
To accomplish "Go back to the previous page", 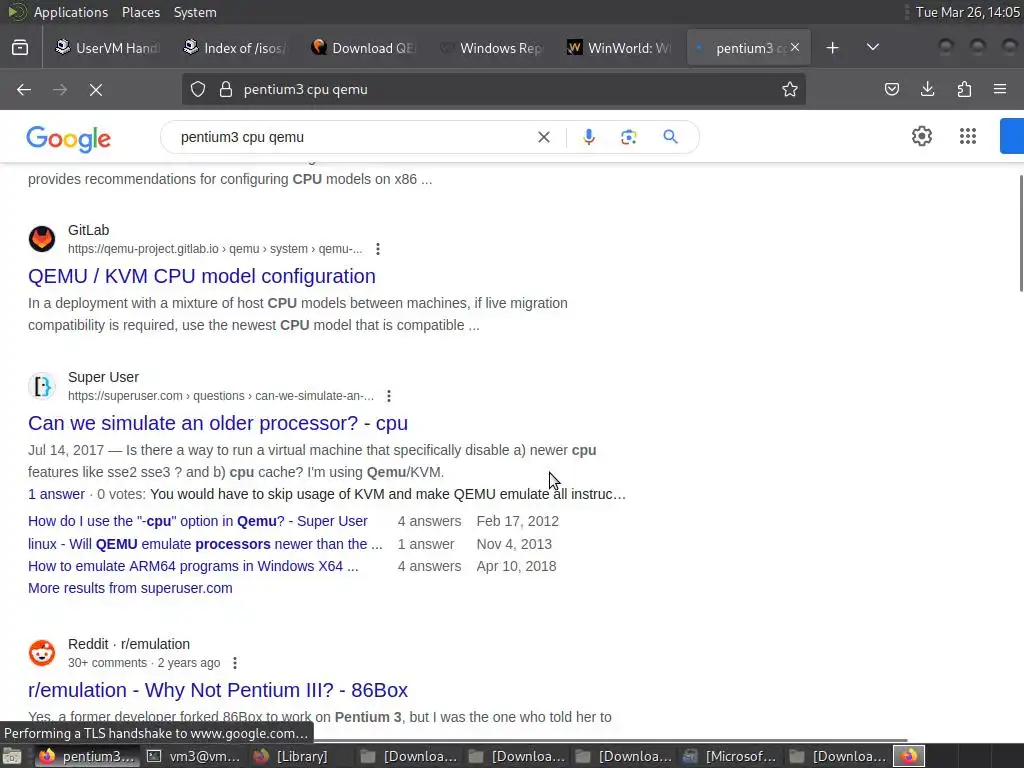I will (24, 89).
